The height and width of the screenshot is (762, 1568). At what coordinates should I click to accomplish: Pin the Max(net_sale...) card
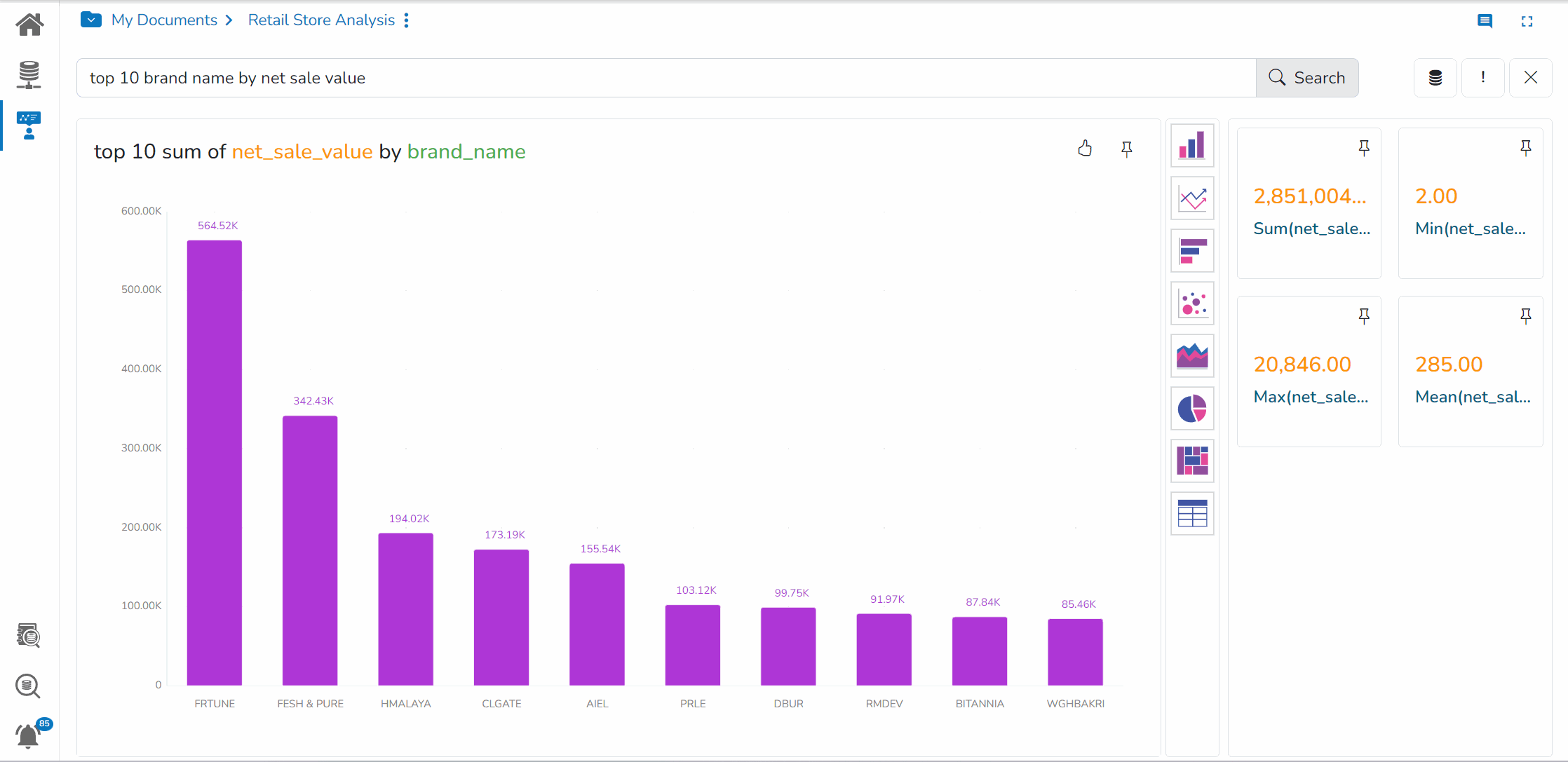click(1364, 316)
